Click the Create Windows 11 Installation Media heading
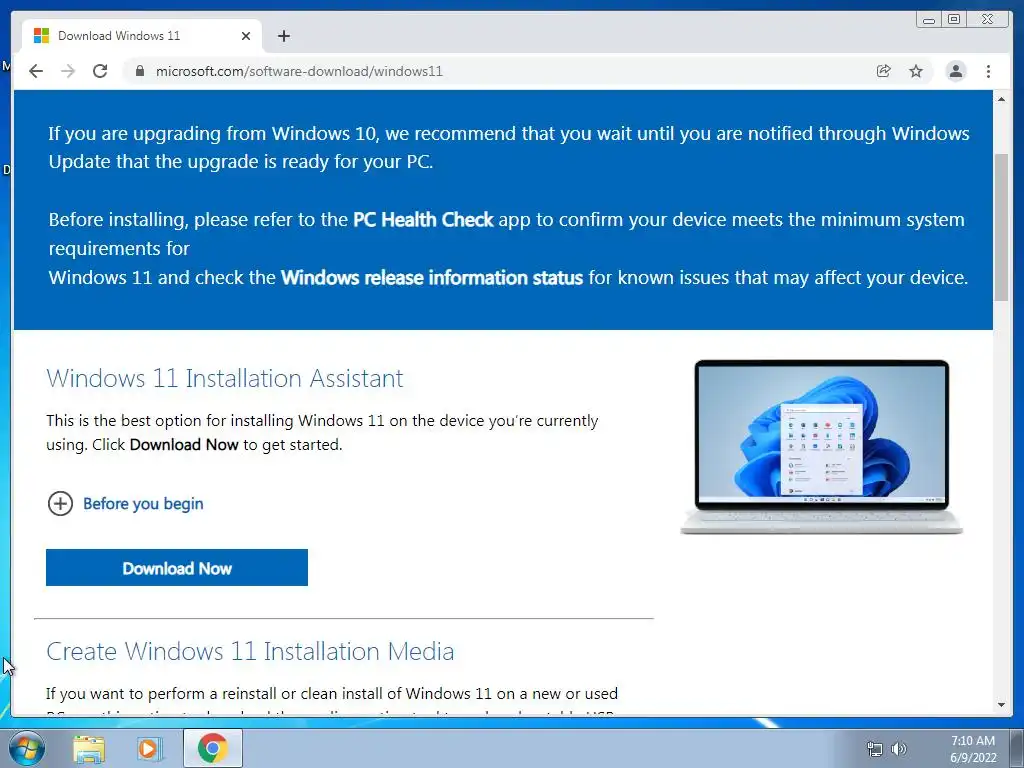This screenshot has height=768, width=1024. click(250, 651)
